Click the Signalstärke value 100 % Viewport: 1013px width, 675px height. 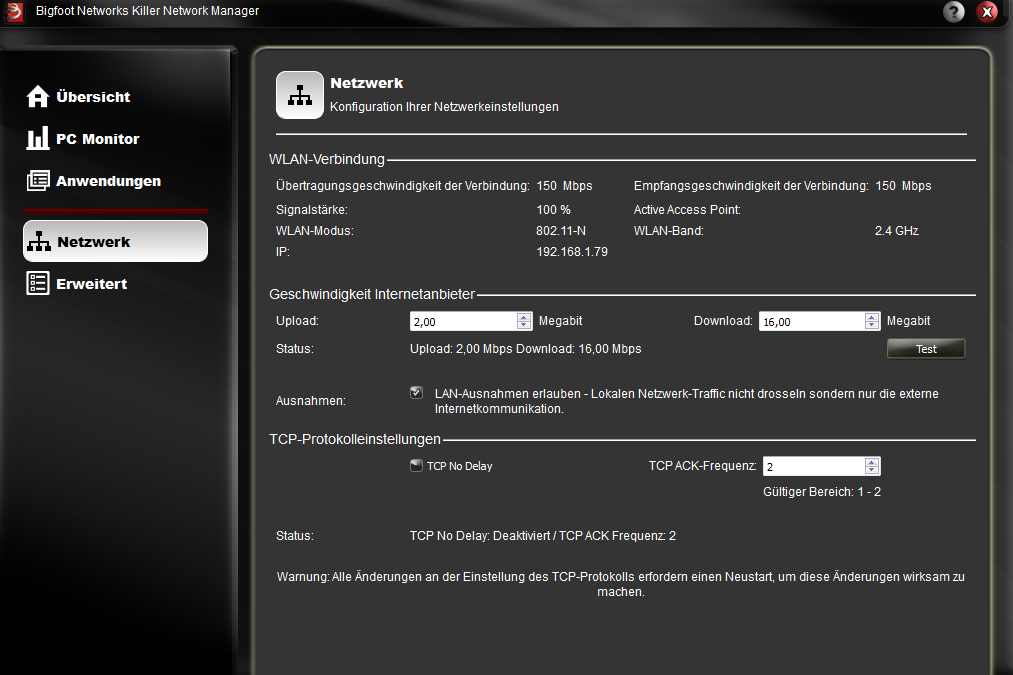pos(553,210)
